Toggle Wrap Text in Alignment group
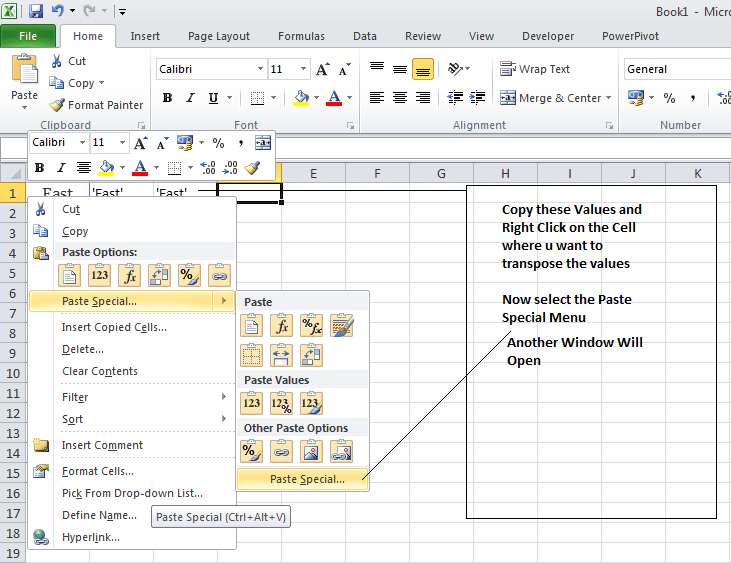Screen dimensions: 731x563 tap(536, 69)
